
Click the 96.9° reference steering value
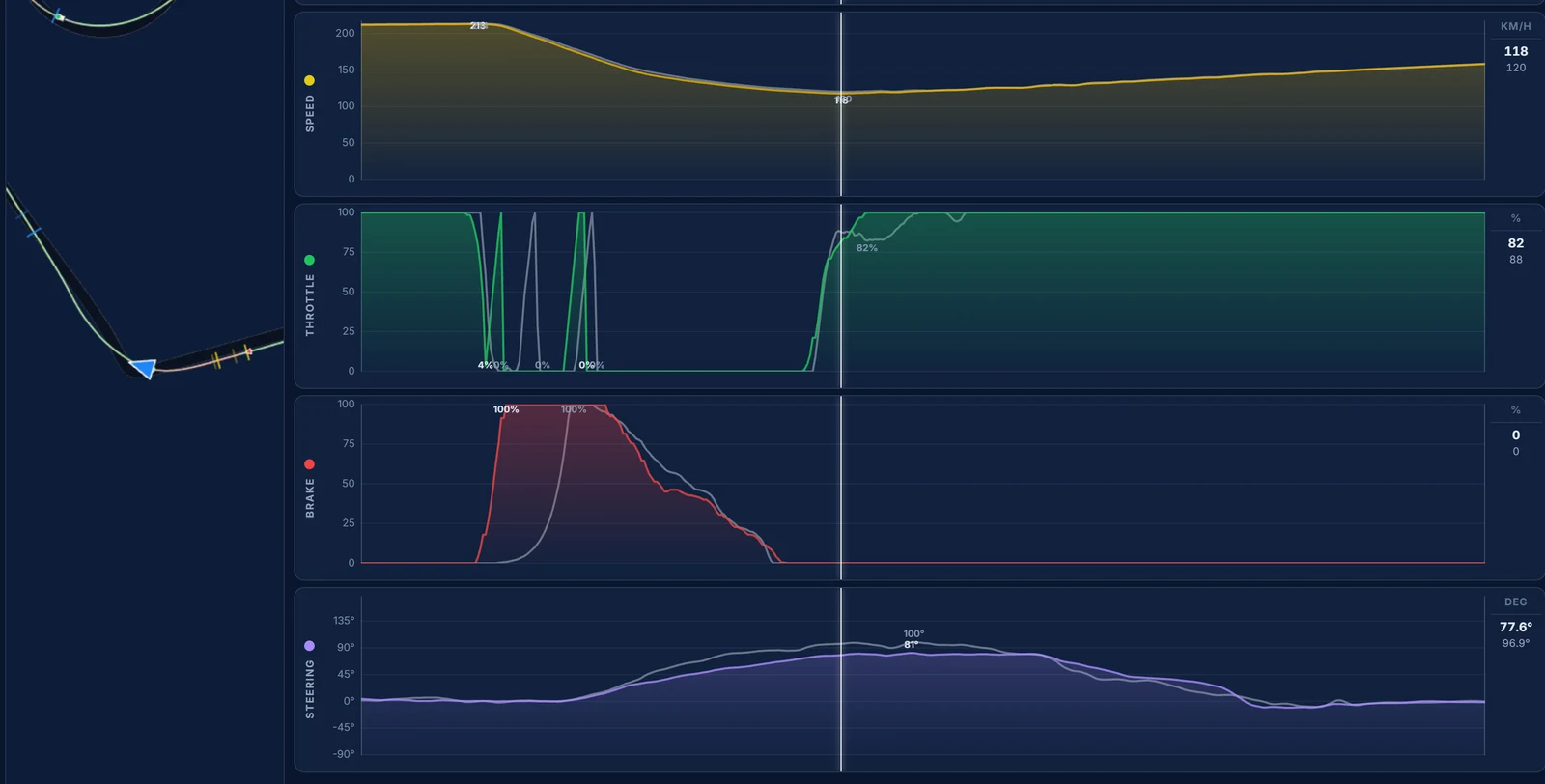pyautogui.click(x=1515, y=643)
